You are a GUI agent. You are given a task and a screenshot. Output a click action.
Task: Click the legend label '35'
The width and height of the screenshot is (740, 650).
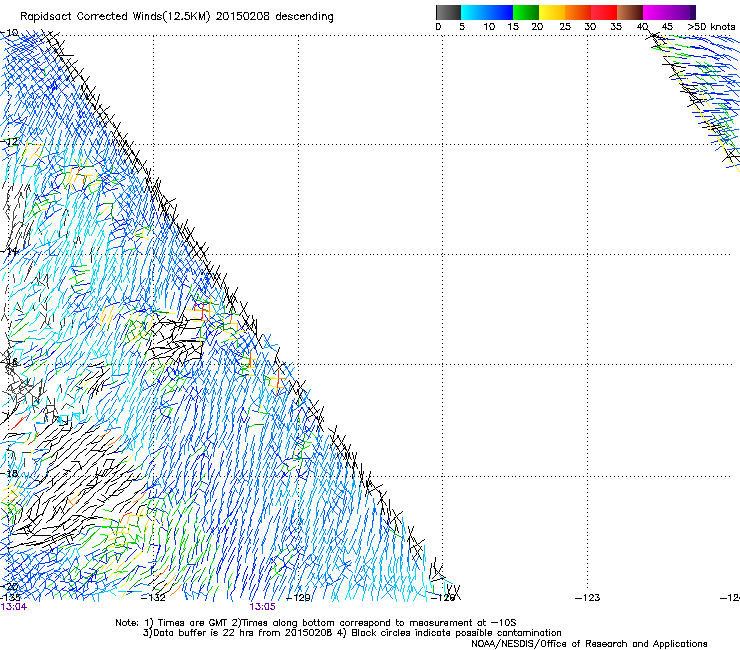[x=616, y=27]
